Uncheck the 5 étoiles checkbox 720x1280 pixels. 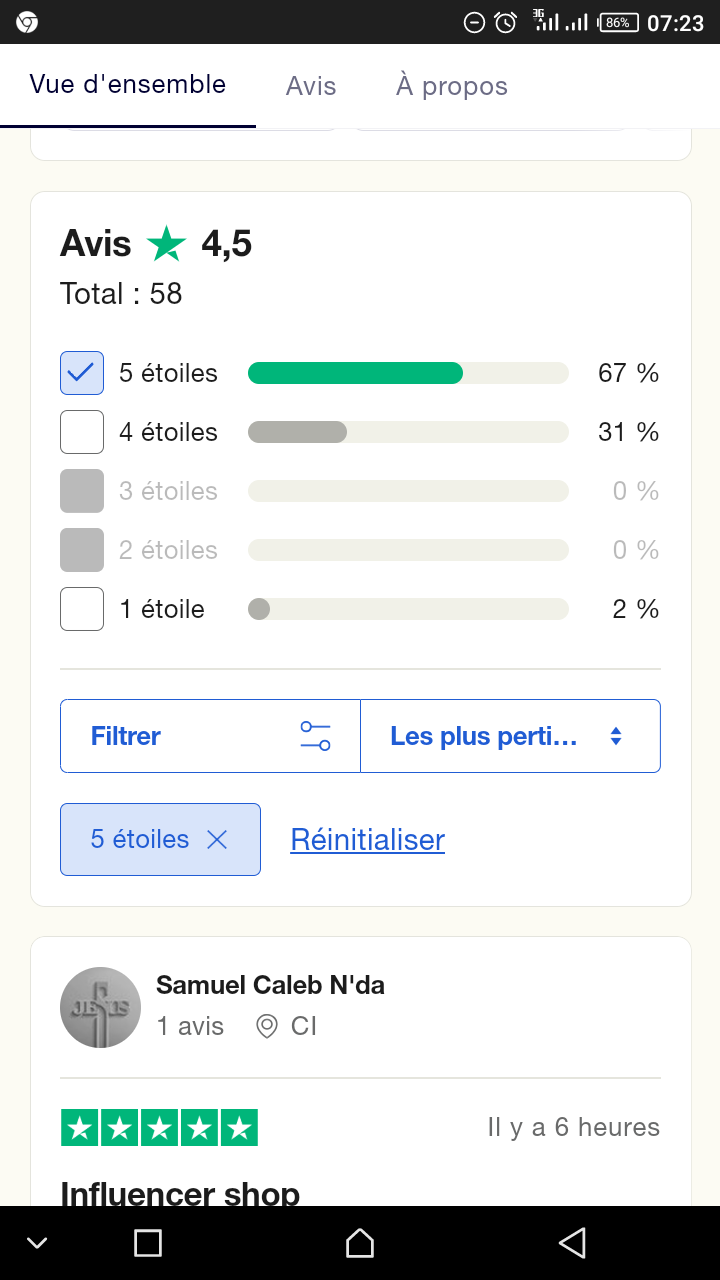82,373
